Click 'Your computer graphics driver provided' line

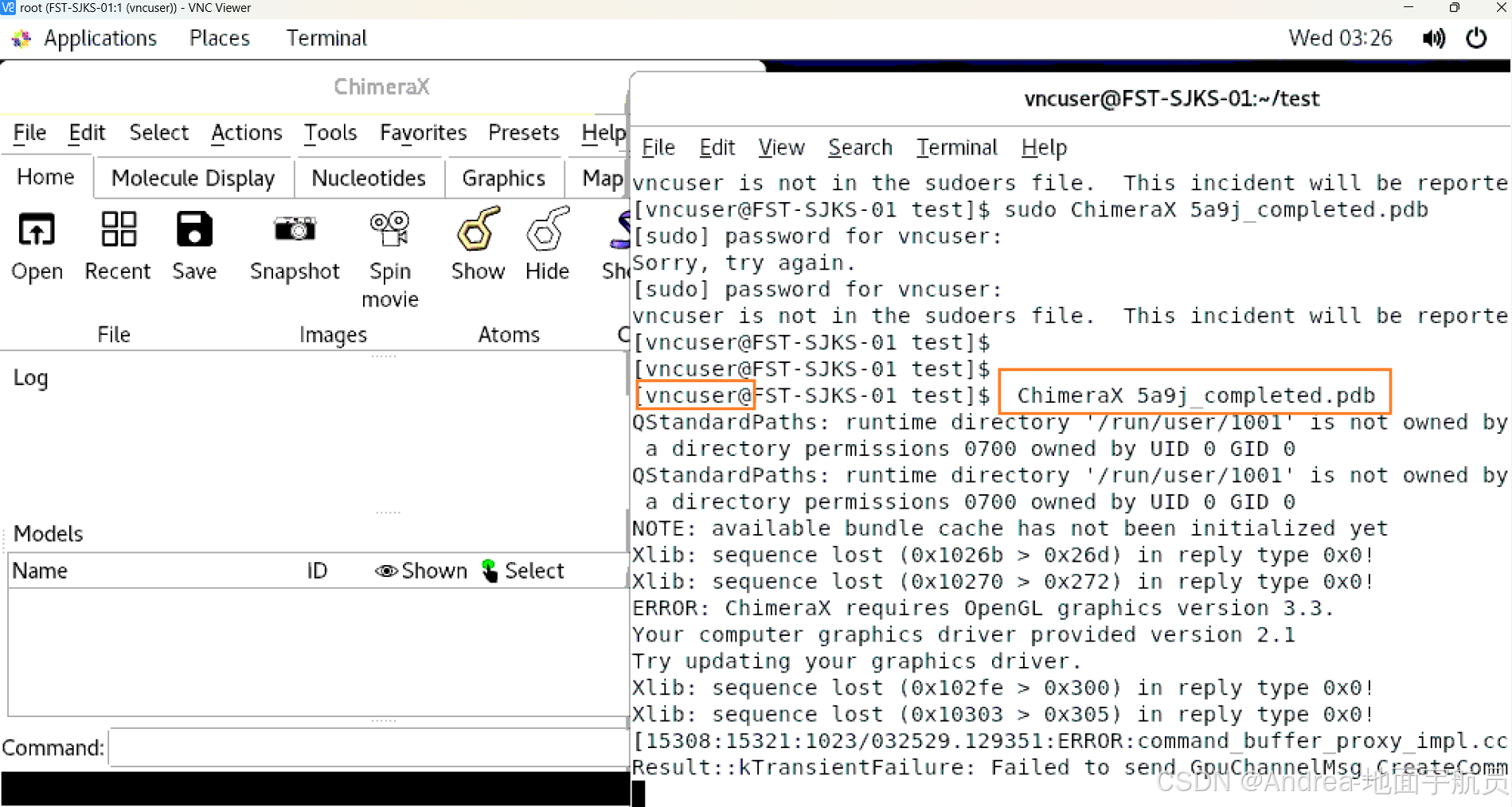[963, 634]
